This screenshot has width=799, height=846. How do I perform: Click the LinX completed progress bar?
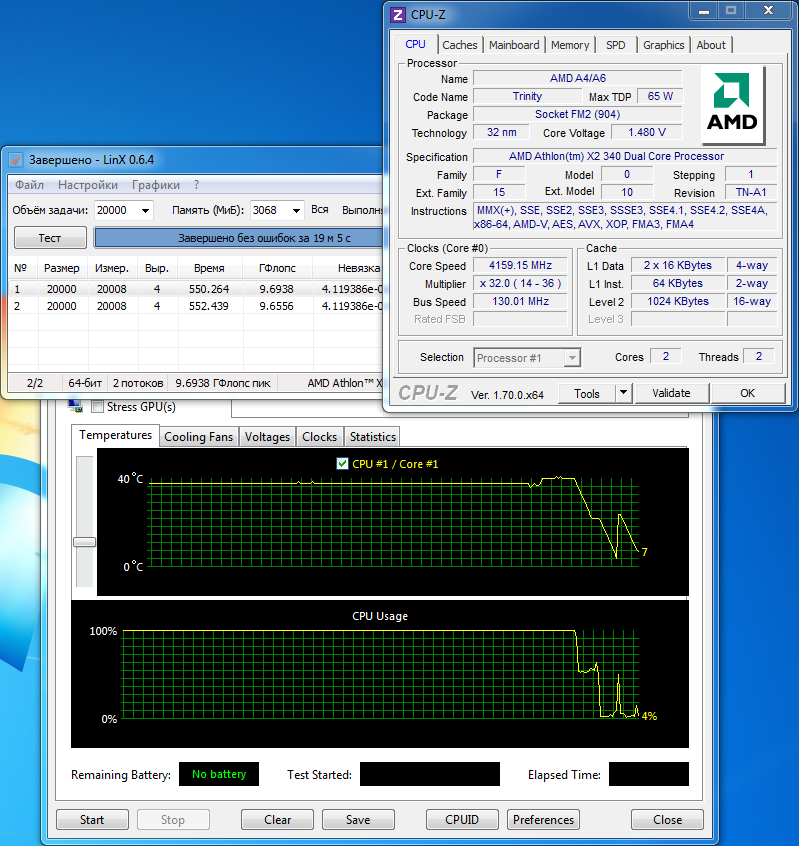pyautogui.click(x=238, y=238)
